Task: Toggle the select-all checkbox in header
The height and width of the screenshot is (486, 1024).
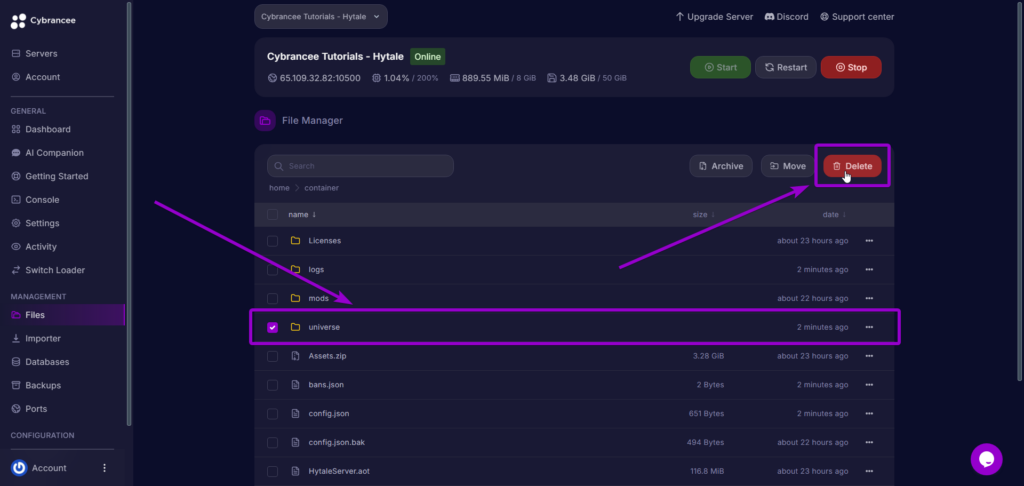Action: tap(272, 214)
